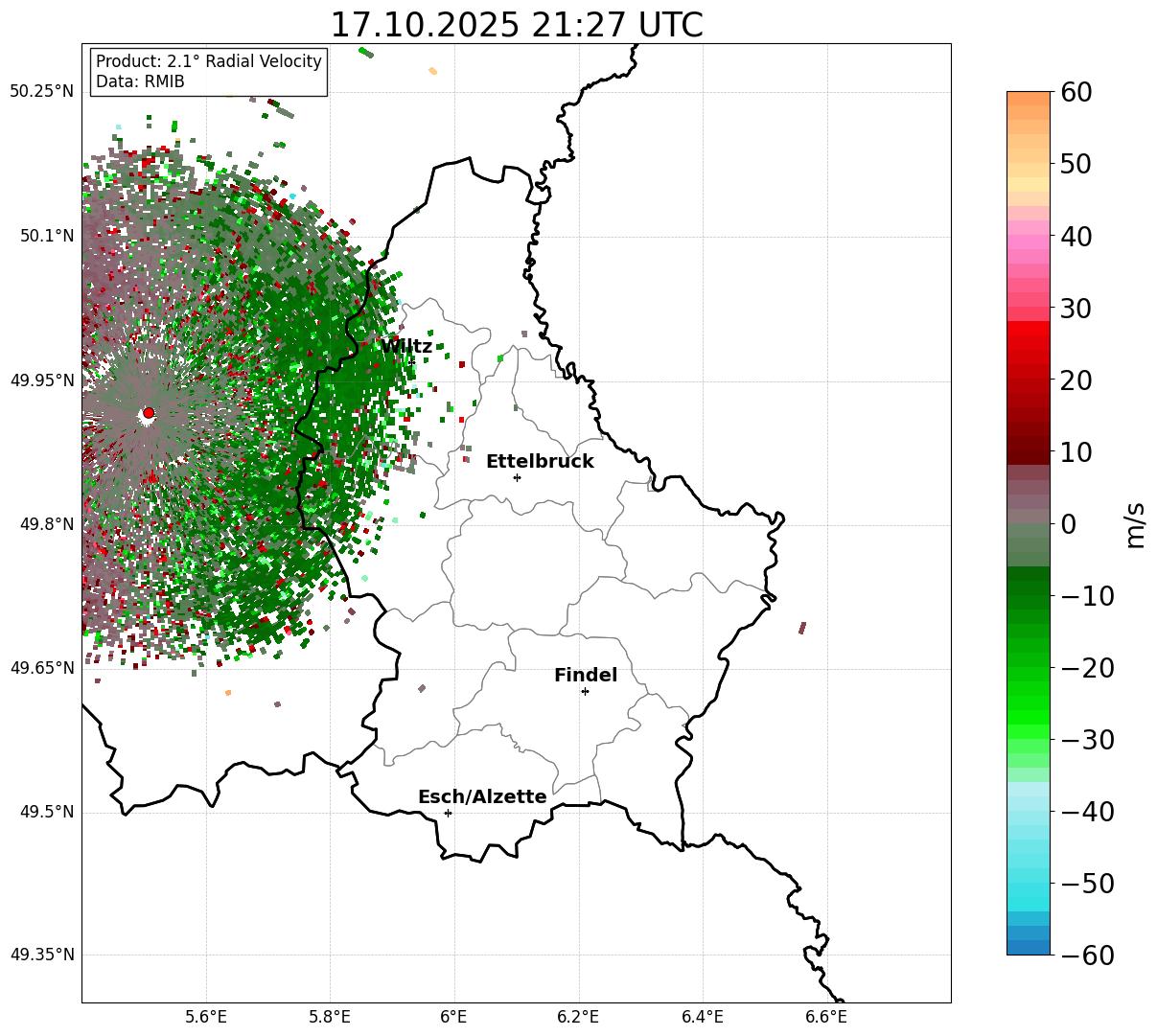Viewport: 1157px width, 1036px height.
Task: Click the −40 value on the colorbar
Action: click(x=1088, y=812)
